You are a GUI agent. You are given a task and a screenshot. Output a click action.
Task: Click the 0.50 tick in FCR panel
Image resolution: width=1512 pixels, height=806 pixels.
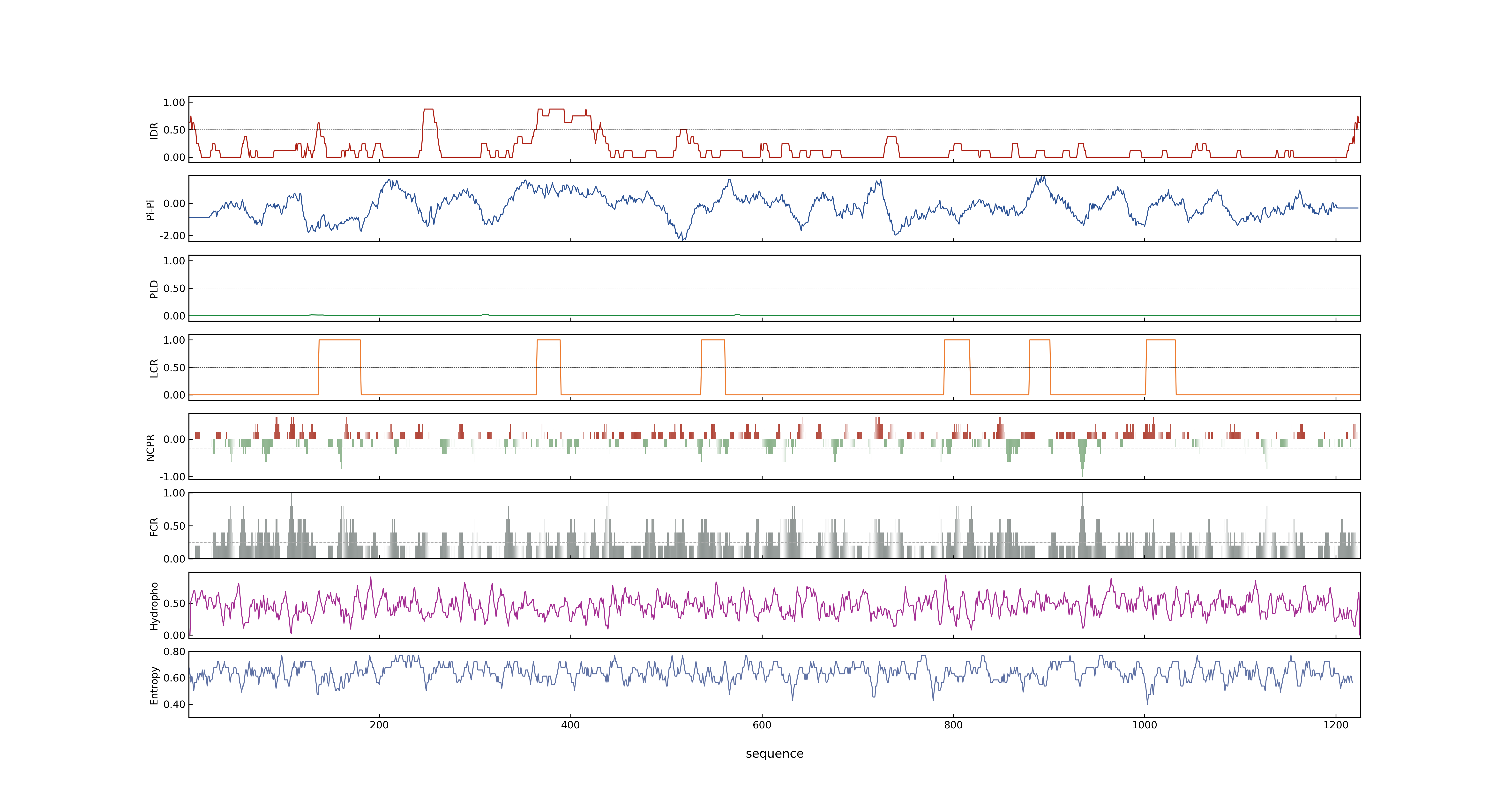tap(174, 526)
